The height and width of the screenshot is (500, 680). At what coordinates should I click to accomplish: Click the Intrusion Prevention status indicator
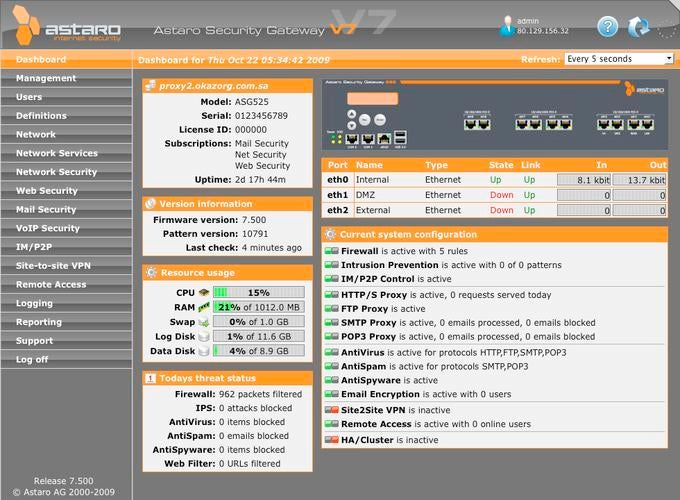tap(332, 265)
